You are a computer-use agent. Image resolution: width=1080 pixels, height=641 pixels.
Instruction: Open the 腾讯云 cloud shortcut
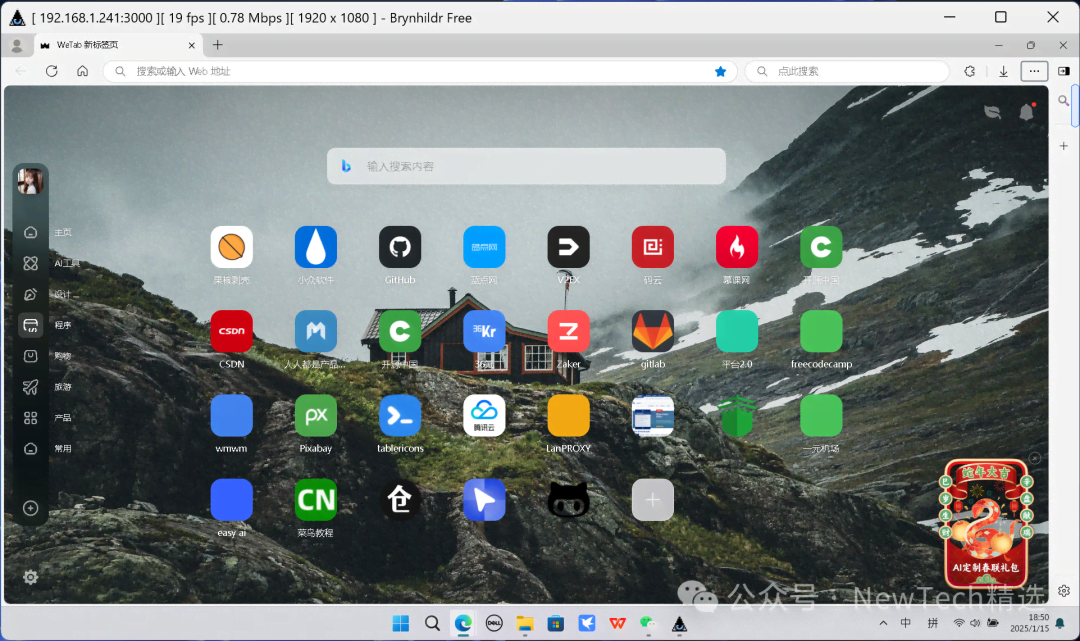[484, 415]
